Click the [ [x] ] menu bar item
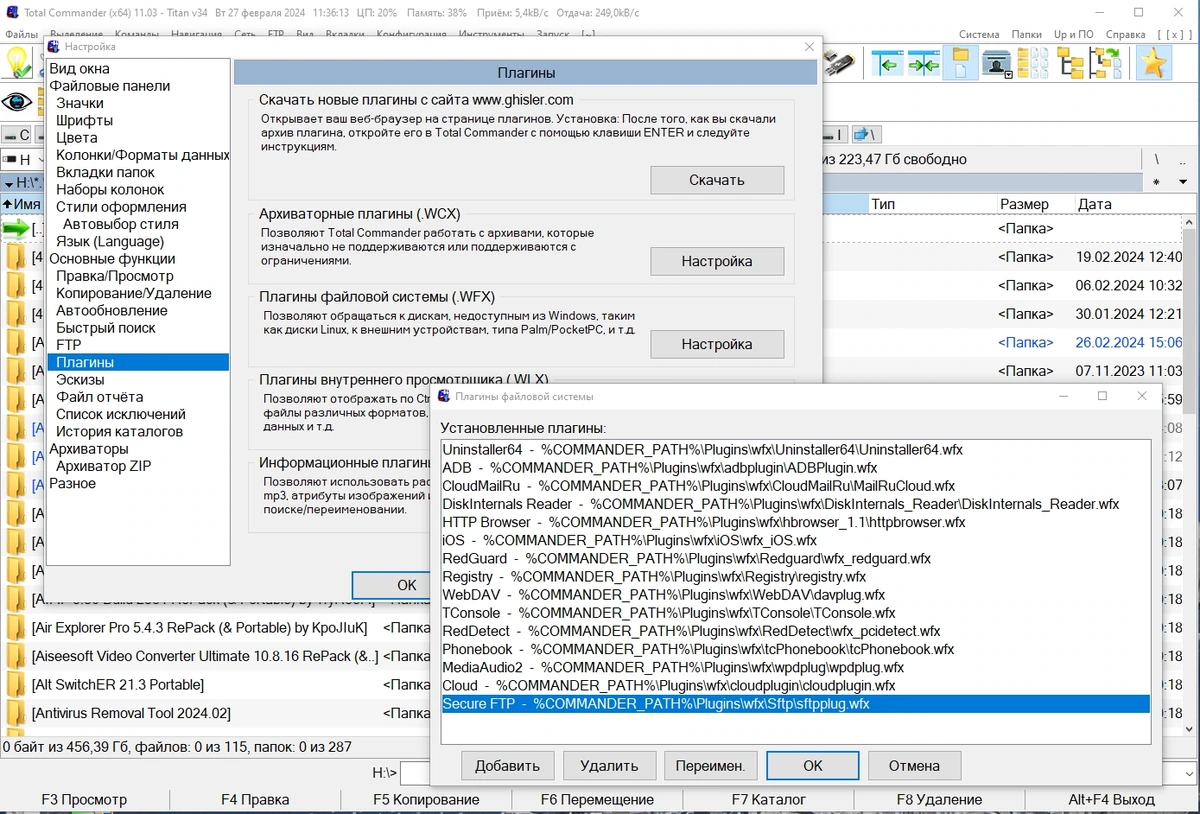The image size is (1200, 814). tap(1174, 34)
